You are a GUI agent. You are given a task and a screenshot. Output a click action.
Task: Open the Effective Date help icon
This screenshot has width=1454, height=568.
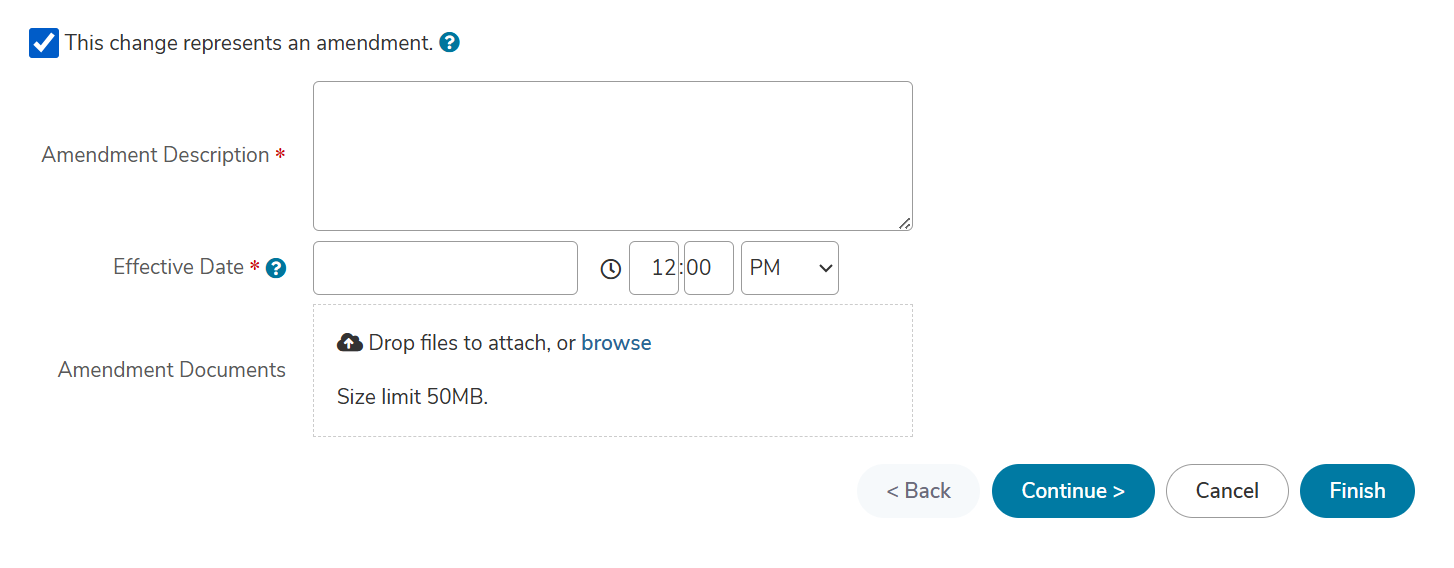(x=277, y=268)
